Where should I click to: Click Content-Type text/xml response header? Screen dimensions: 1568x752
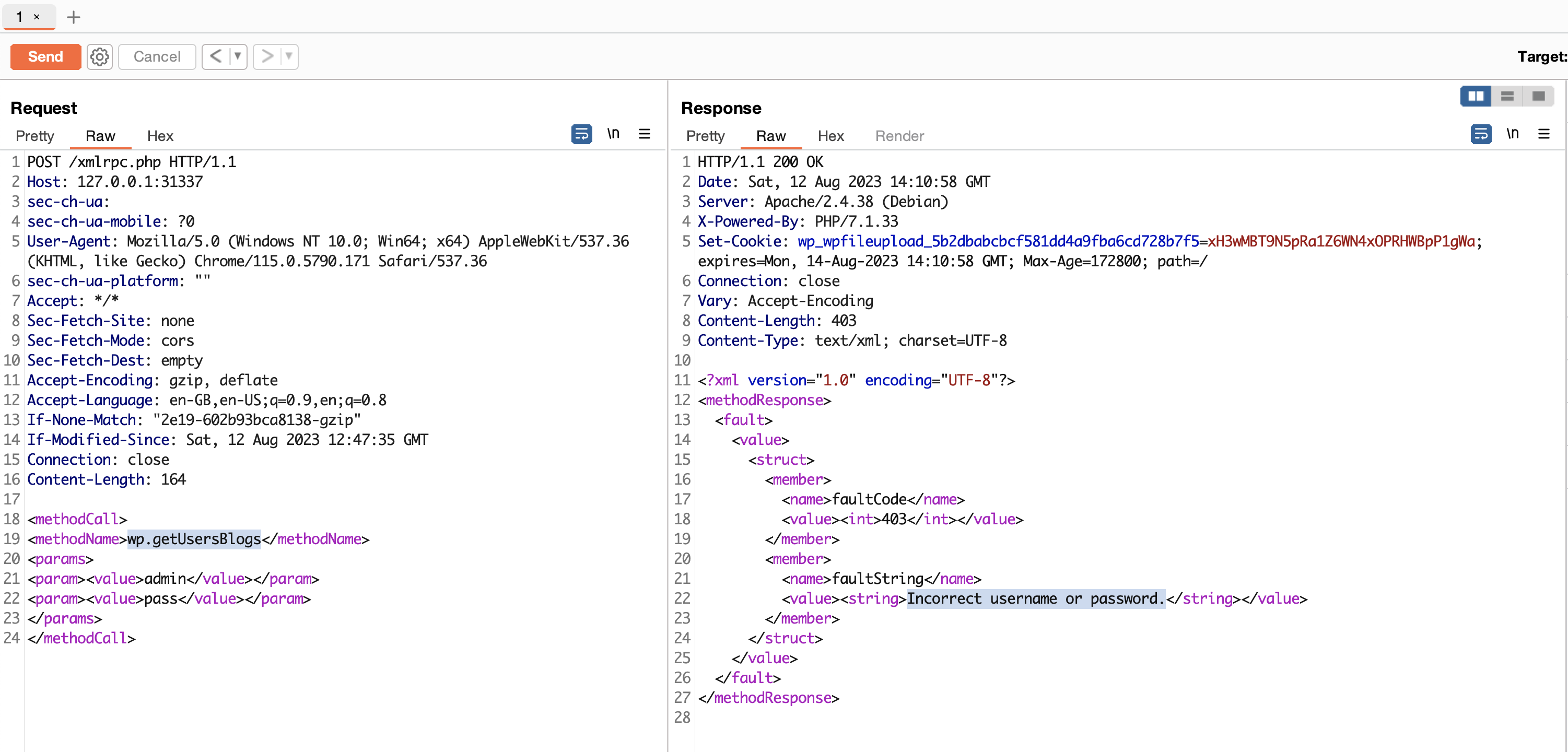(x=852, y=340)
